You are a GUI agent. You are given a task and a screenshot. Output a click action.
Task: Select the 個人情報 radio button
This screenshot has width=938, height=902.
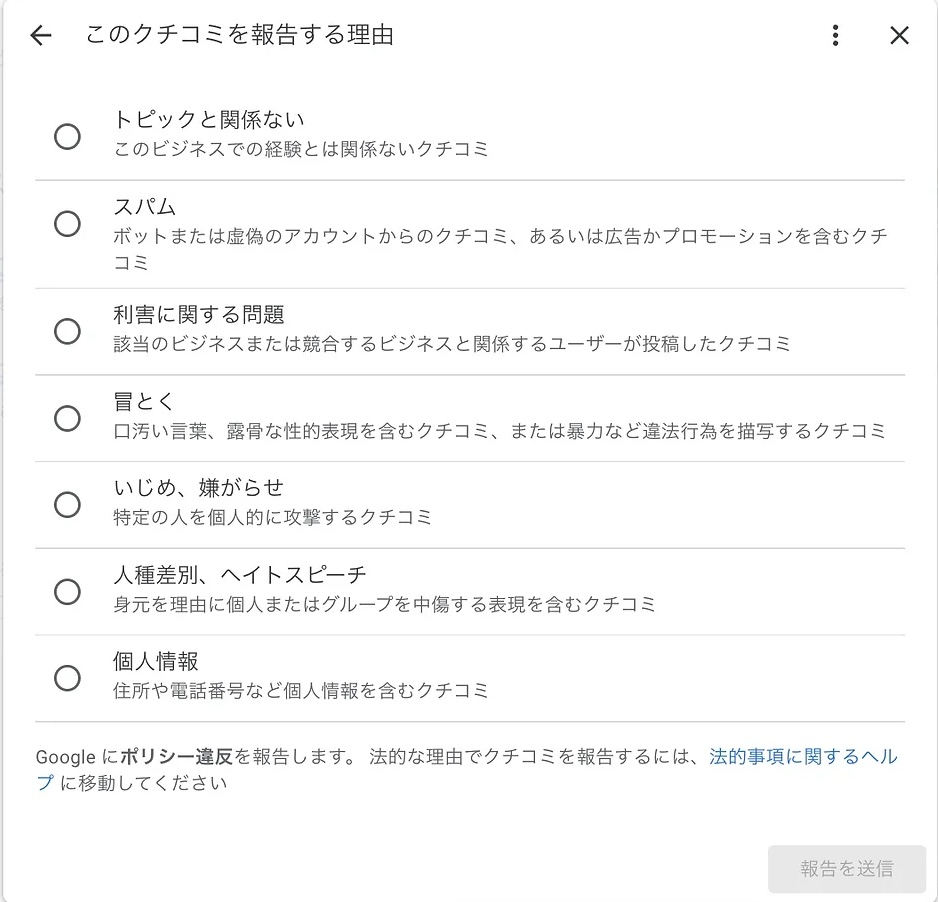point(67,679)
